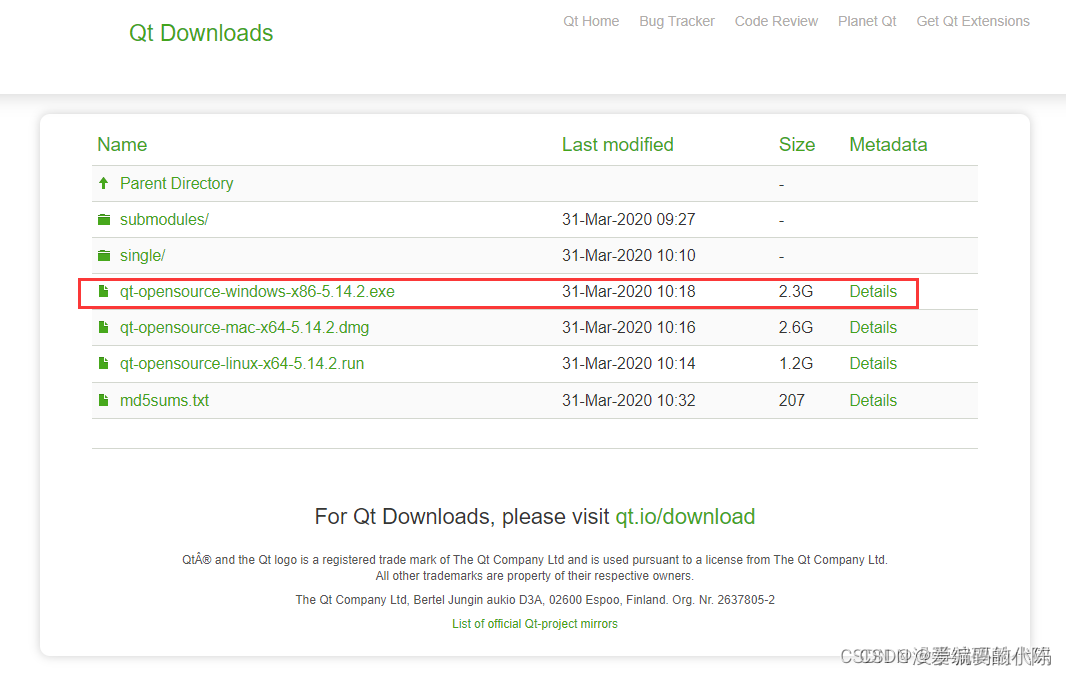Click the submodules folder icon
1066x675 pixels.
(104, 220)
